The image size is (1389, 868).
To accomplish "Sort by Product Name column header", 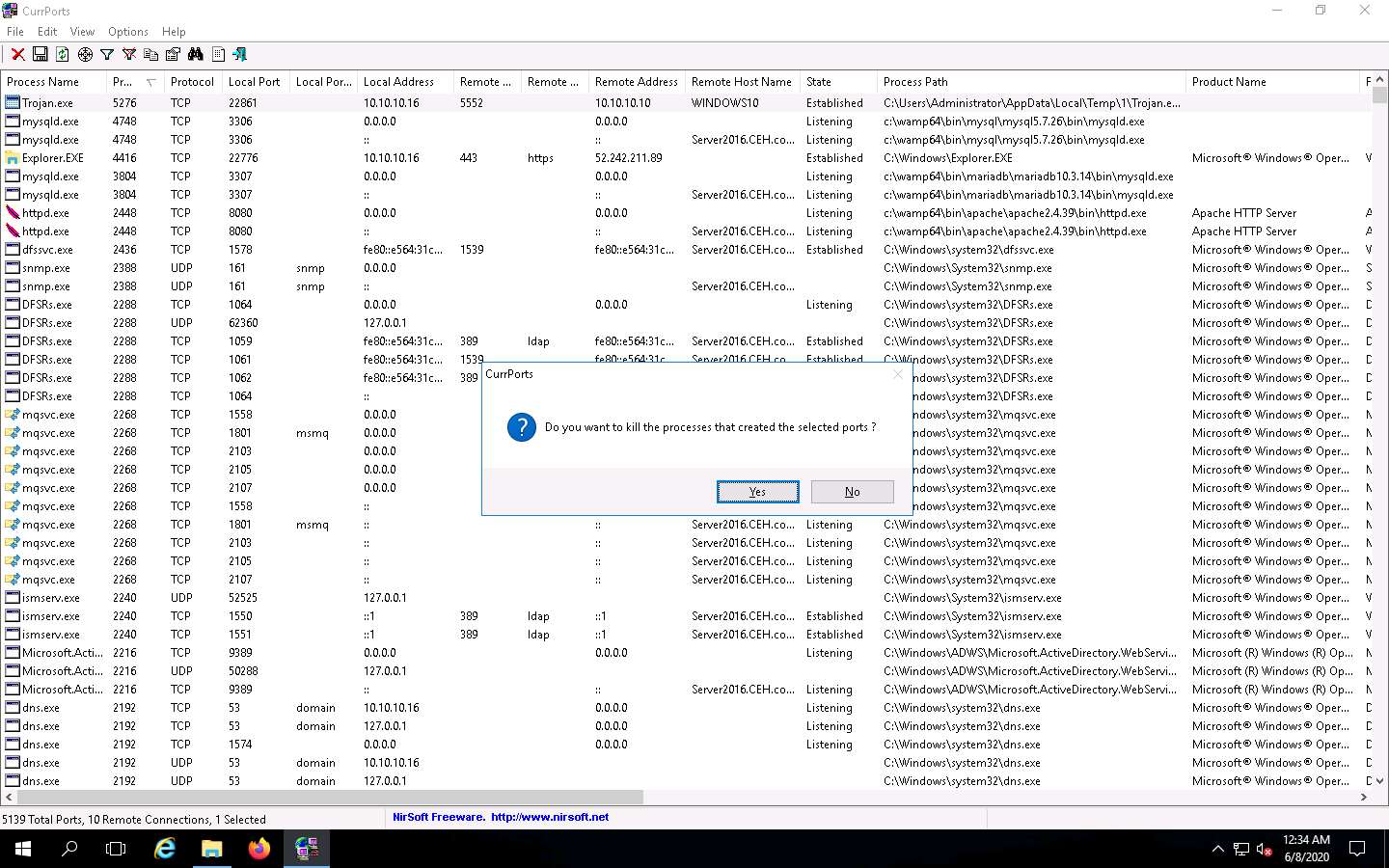I will [x=1273, y=82].
